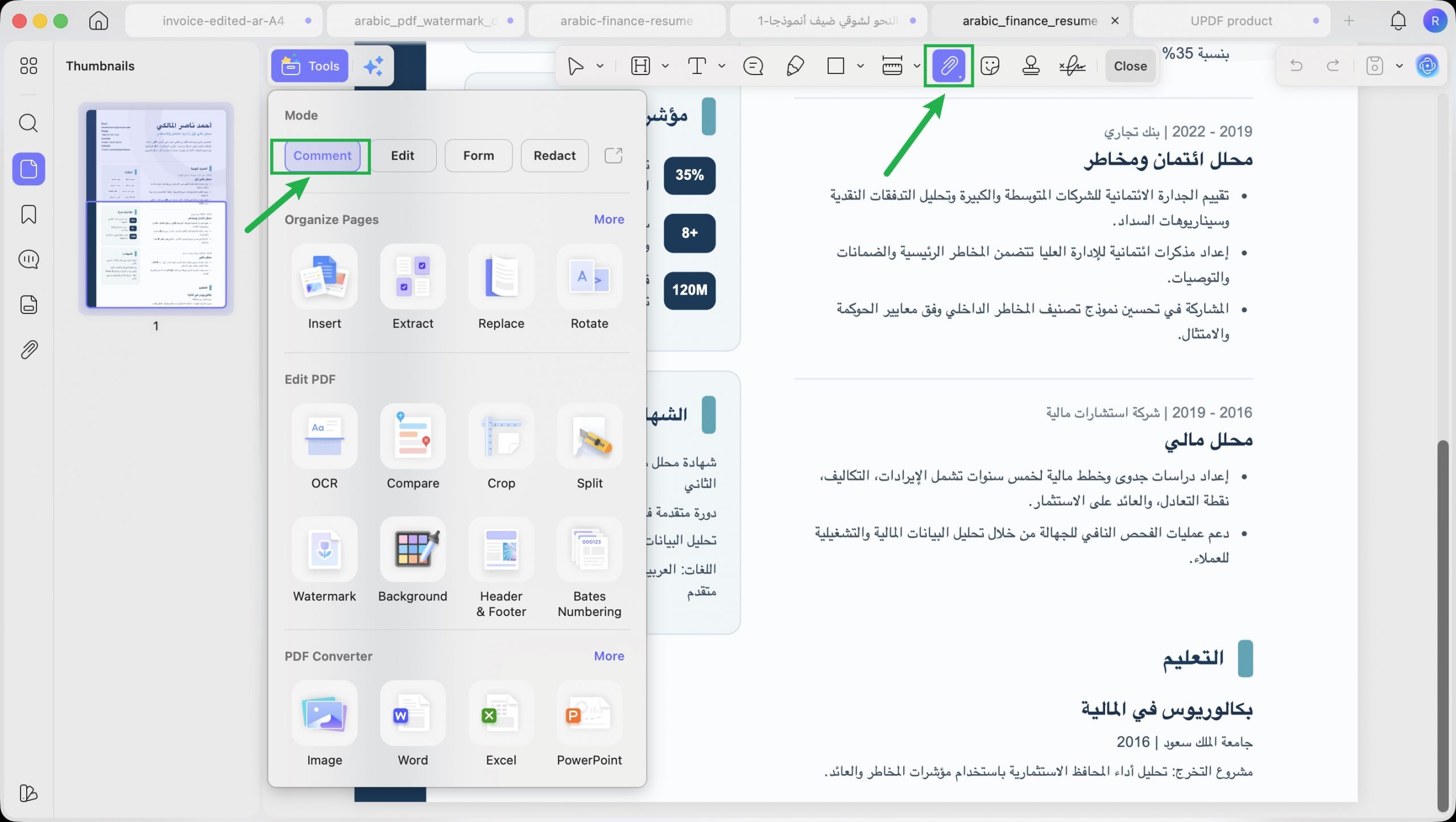Select the sticky note comment tool

[x=753, y=66]
